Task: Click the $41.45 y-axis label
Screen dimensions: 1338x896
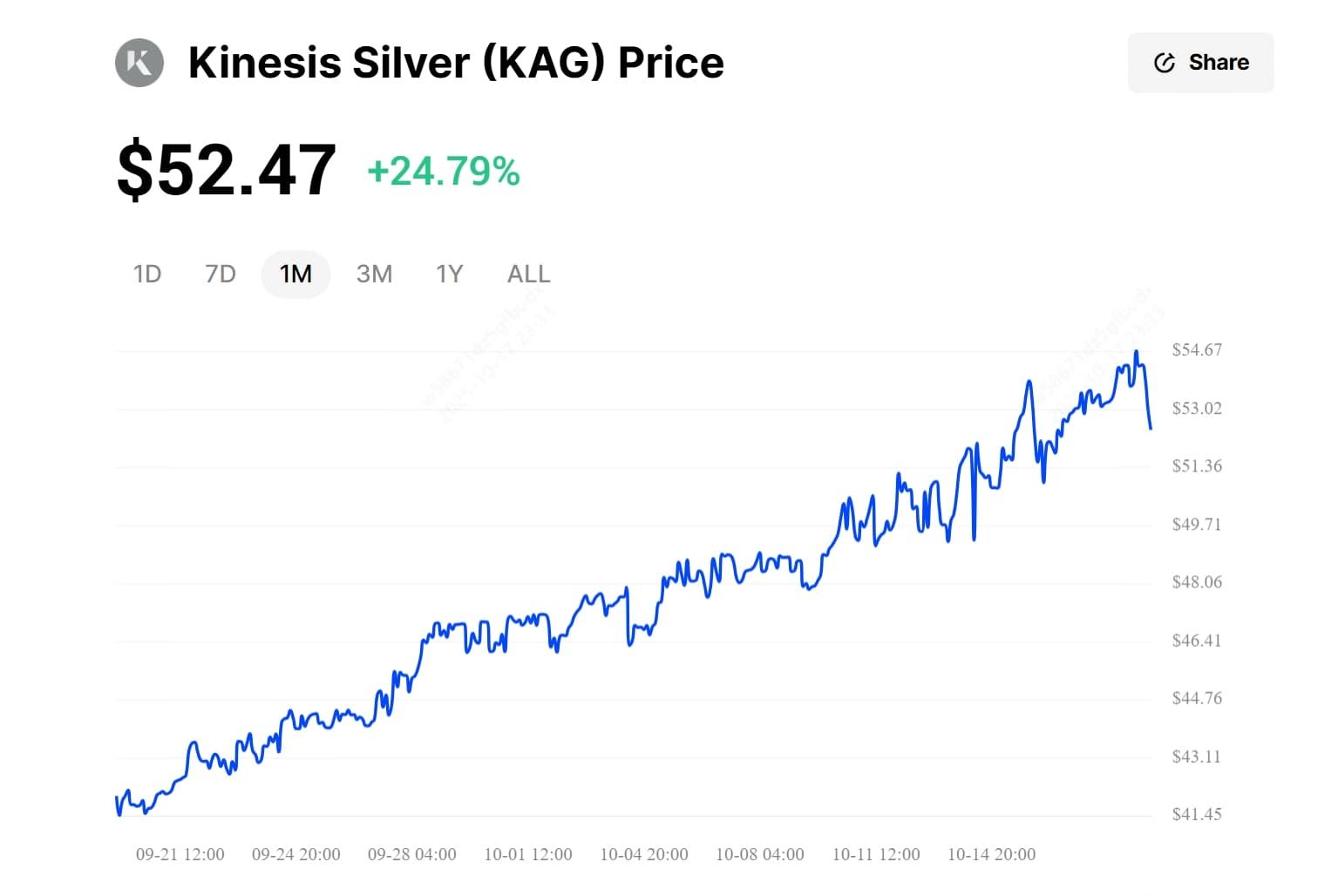Action: [x=1197, y=815]
